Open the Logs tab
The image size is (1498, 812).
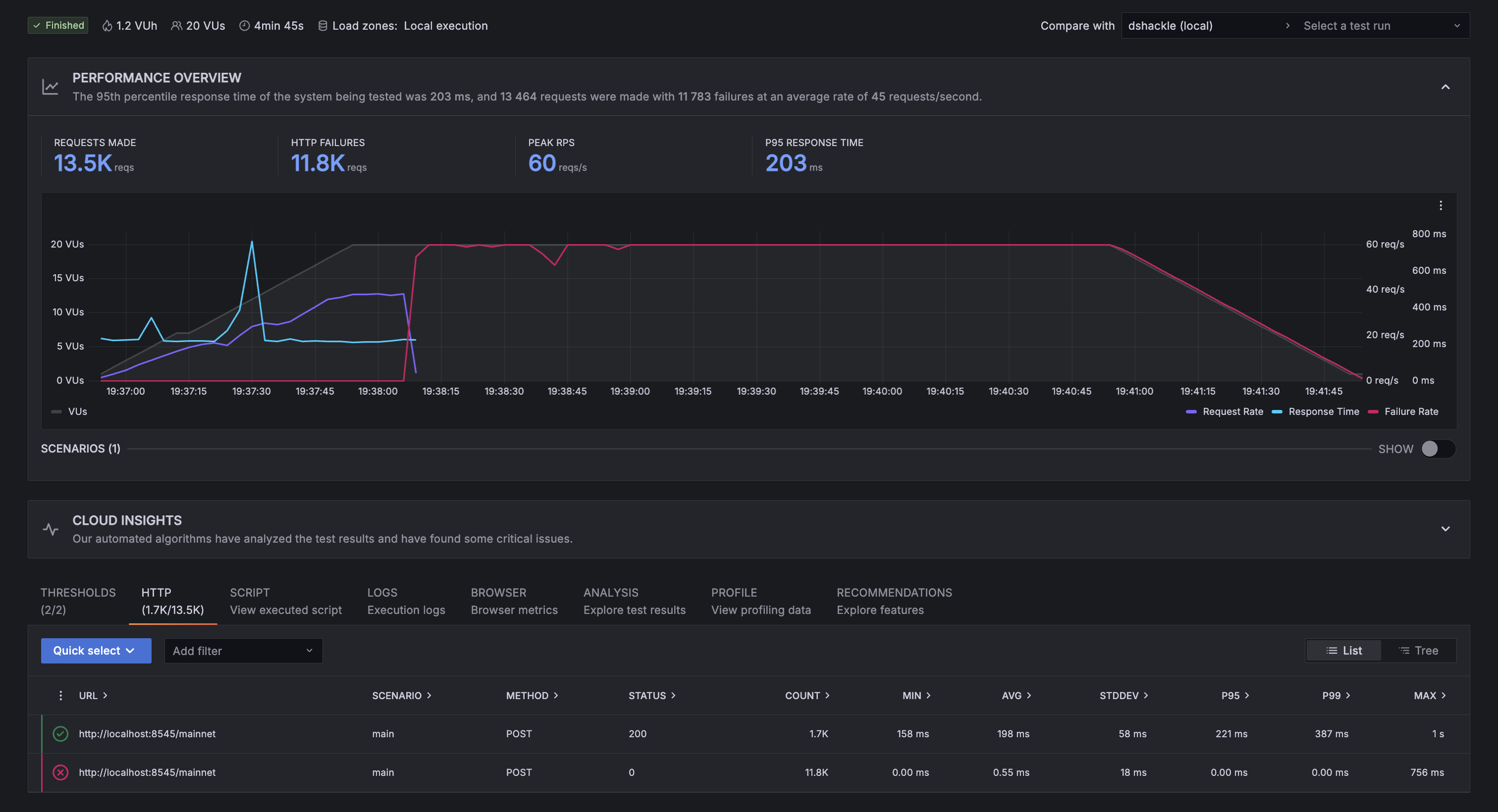[406, 601]
